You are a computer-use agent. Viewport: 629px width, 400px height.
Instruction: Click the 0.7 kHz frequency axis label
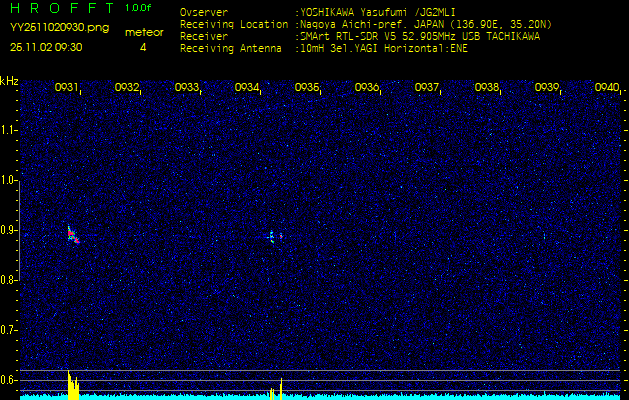[x=9, y=330]
